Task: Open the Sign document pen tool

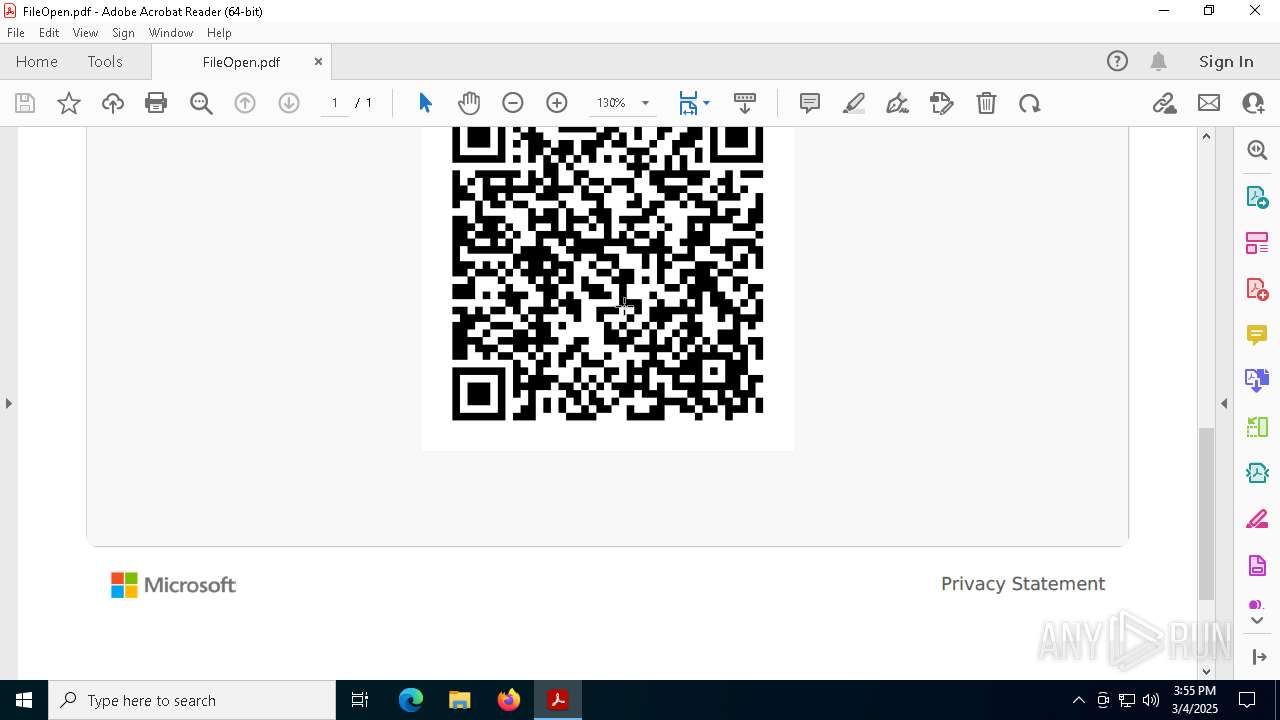Action: [898, 103]
